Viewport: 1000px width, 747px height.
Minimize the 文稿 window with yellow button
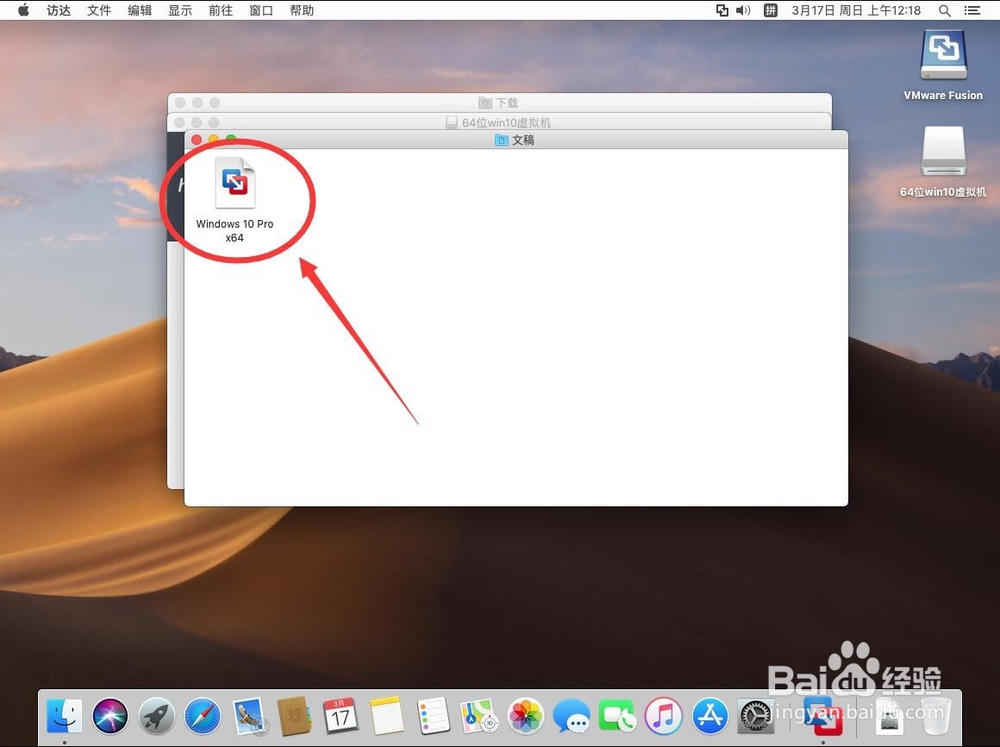click(214, 138)
